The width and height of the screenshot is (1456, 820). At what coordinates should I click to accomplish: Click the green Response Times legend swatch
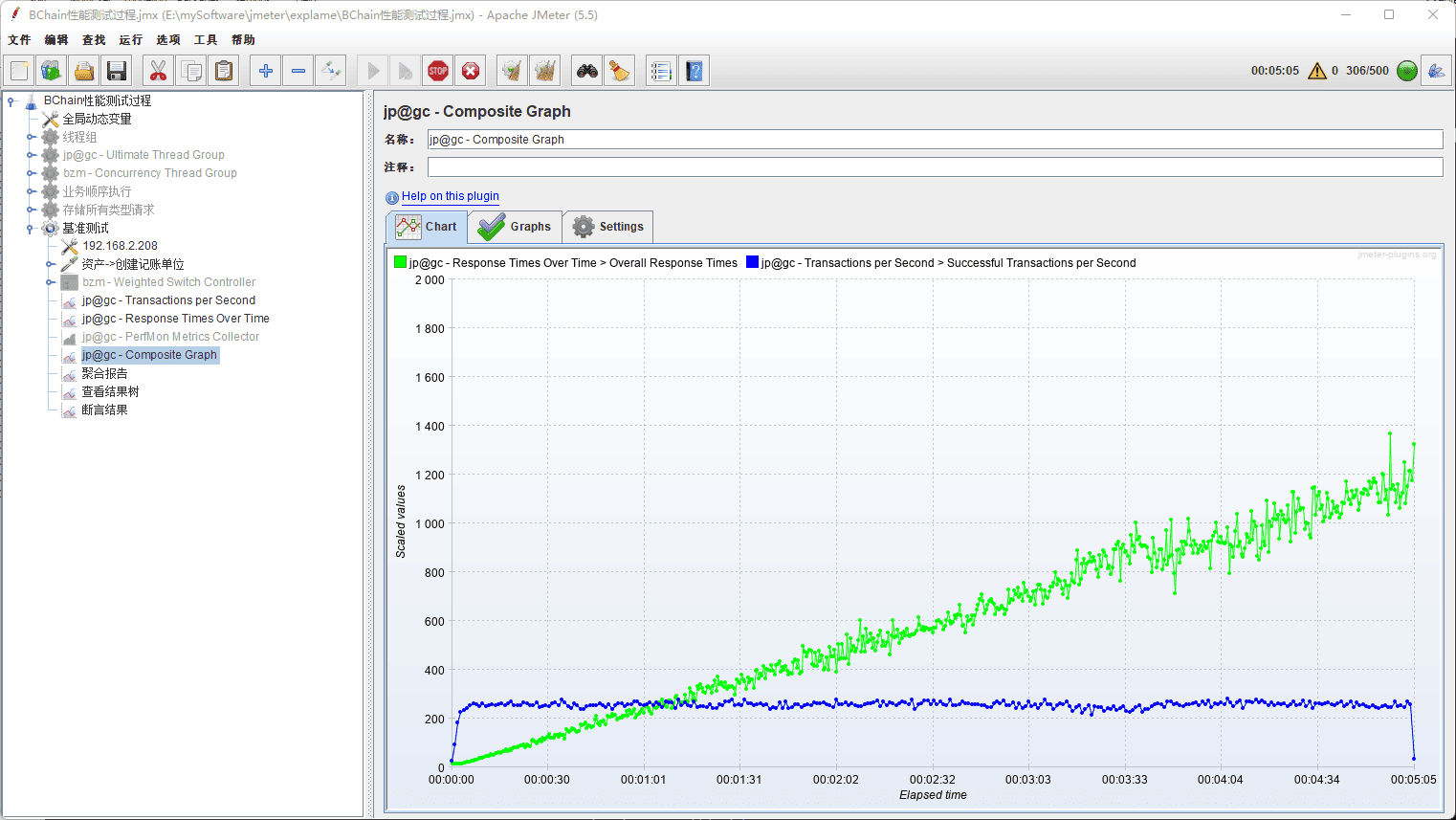coord(400,262)
